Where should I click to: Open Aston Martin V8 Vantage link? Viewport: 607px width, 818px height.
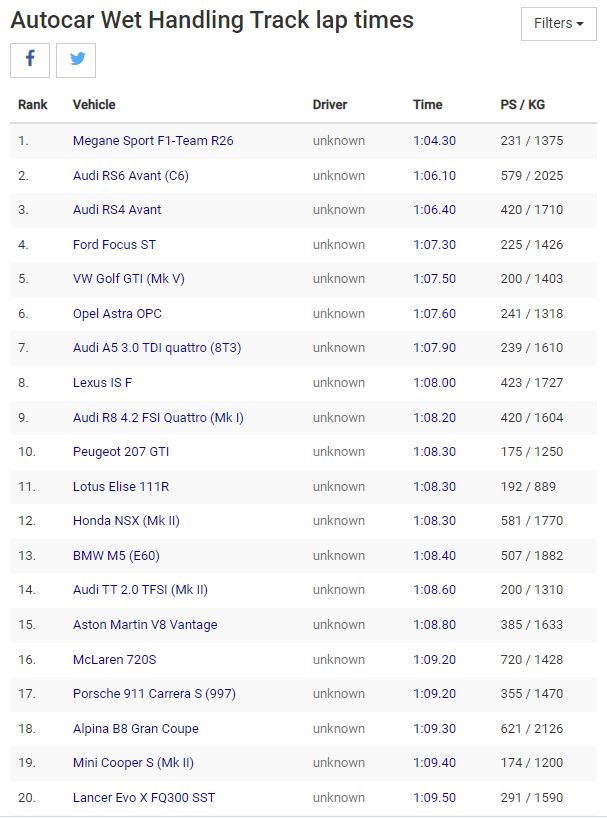click(x=145, y=625)
